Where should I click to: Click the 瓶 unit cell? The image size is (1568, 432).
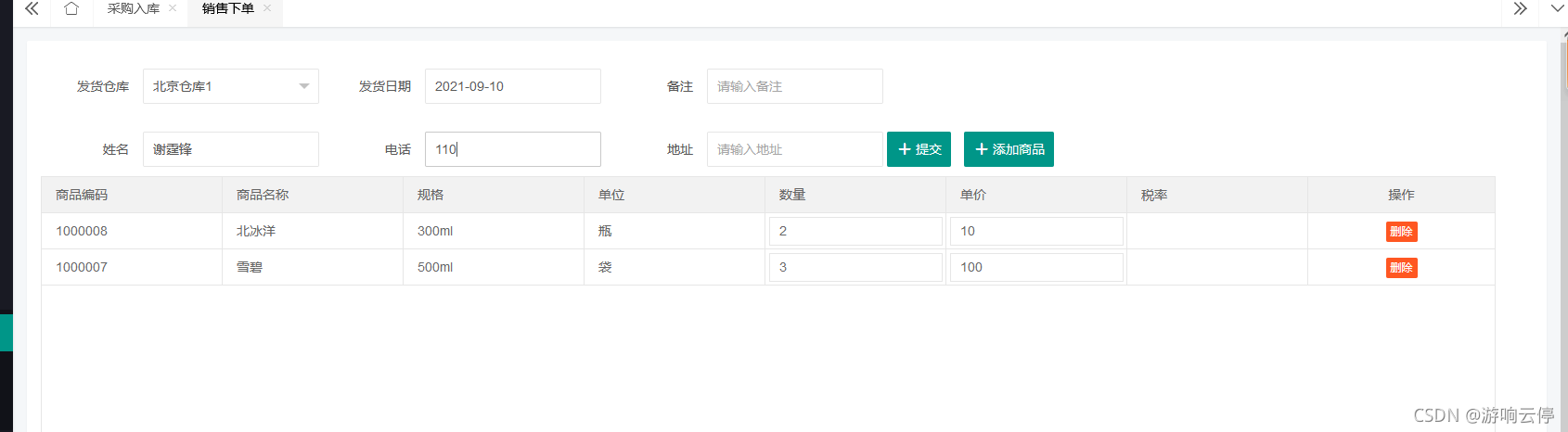(675, 231)
